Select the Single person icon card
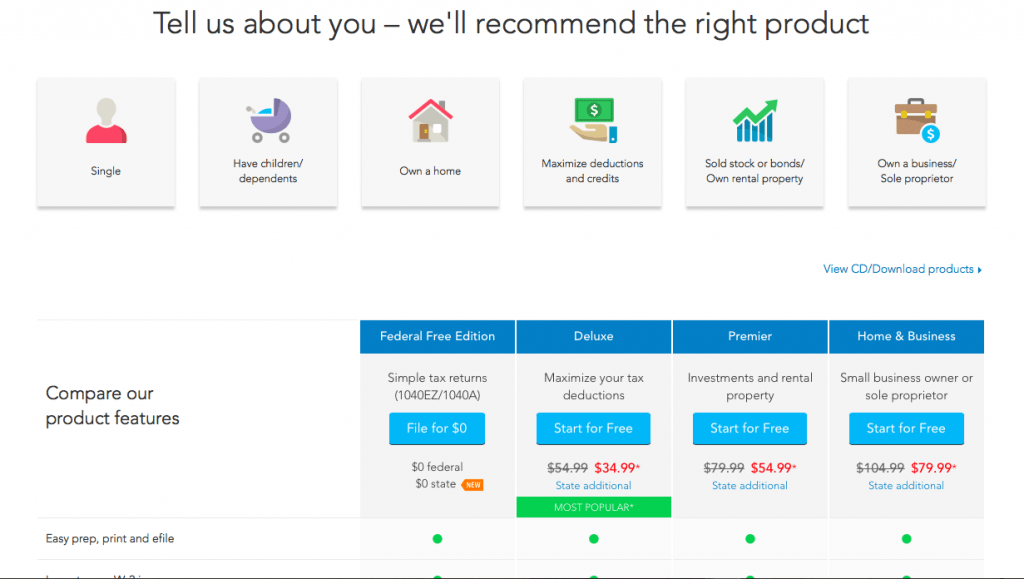 click(x=106, y=142)
